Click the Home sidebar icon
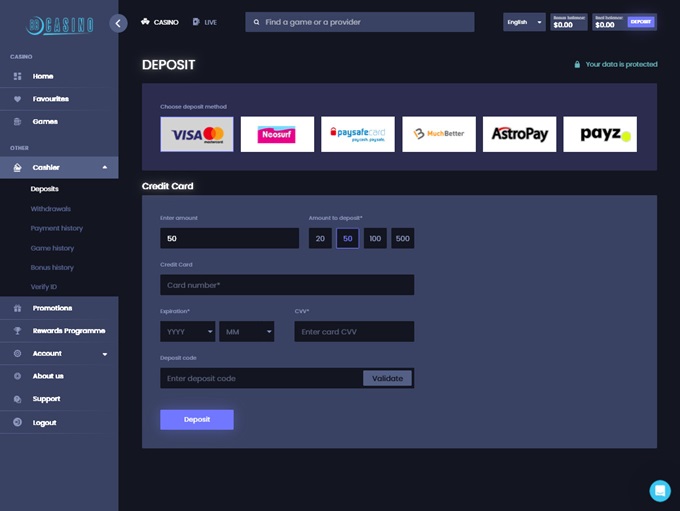The height and width of the screenshot is (511, 680). pos(17,76)
